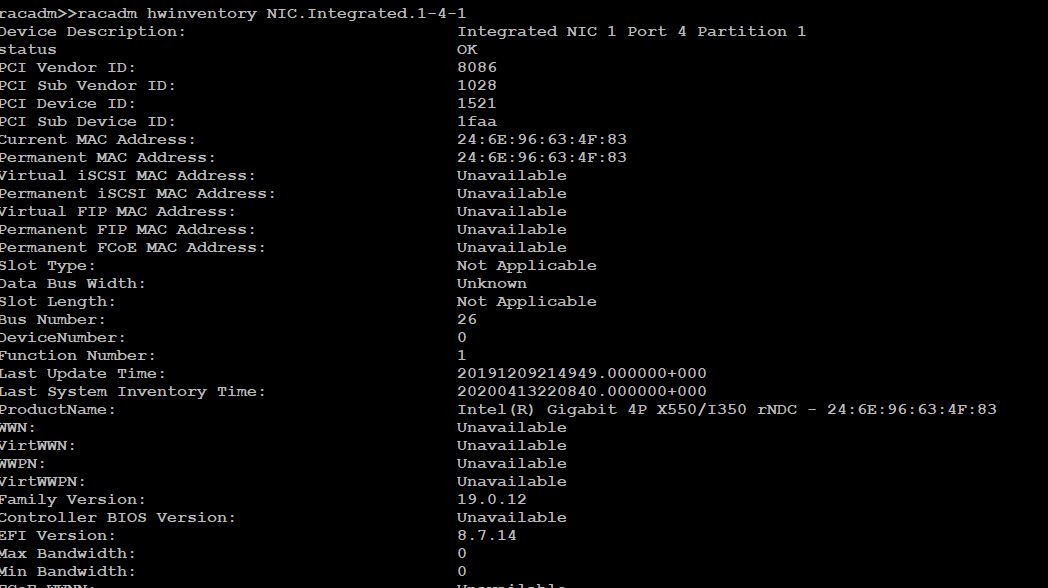Screen dimensions: 1048x588
Task: Click 'Not Applicable' in the Slot Type row
Action: click(527, 266)
